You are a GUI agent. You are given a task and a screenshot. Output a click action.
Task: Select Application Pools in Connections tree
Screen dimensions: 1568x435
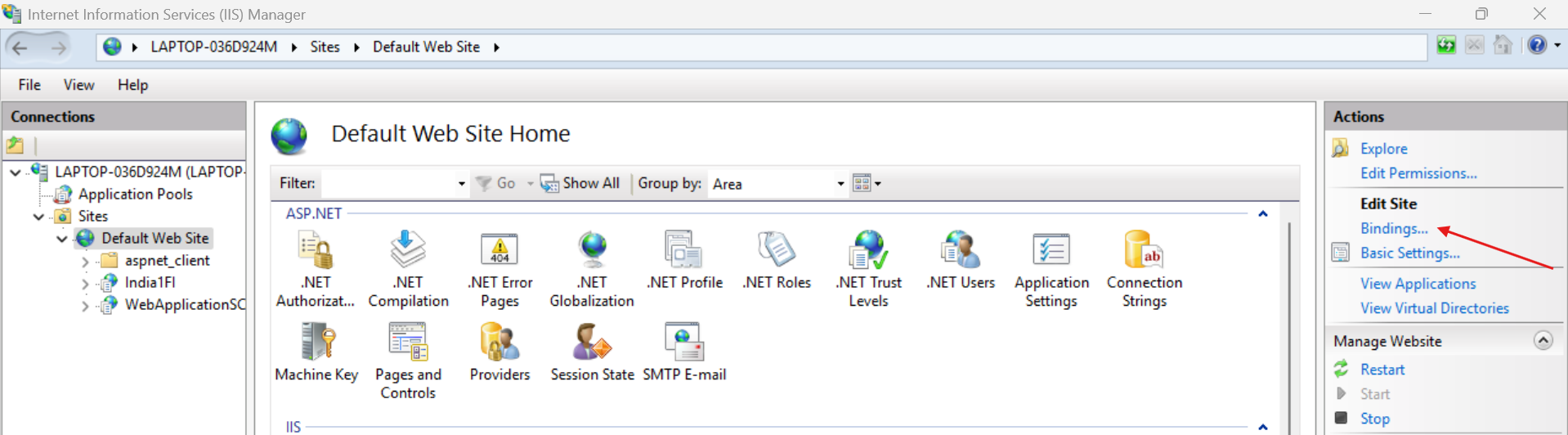click(135, 195)
